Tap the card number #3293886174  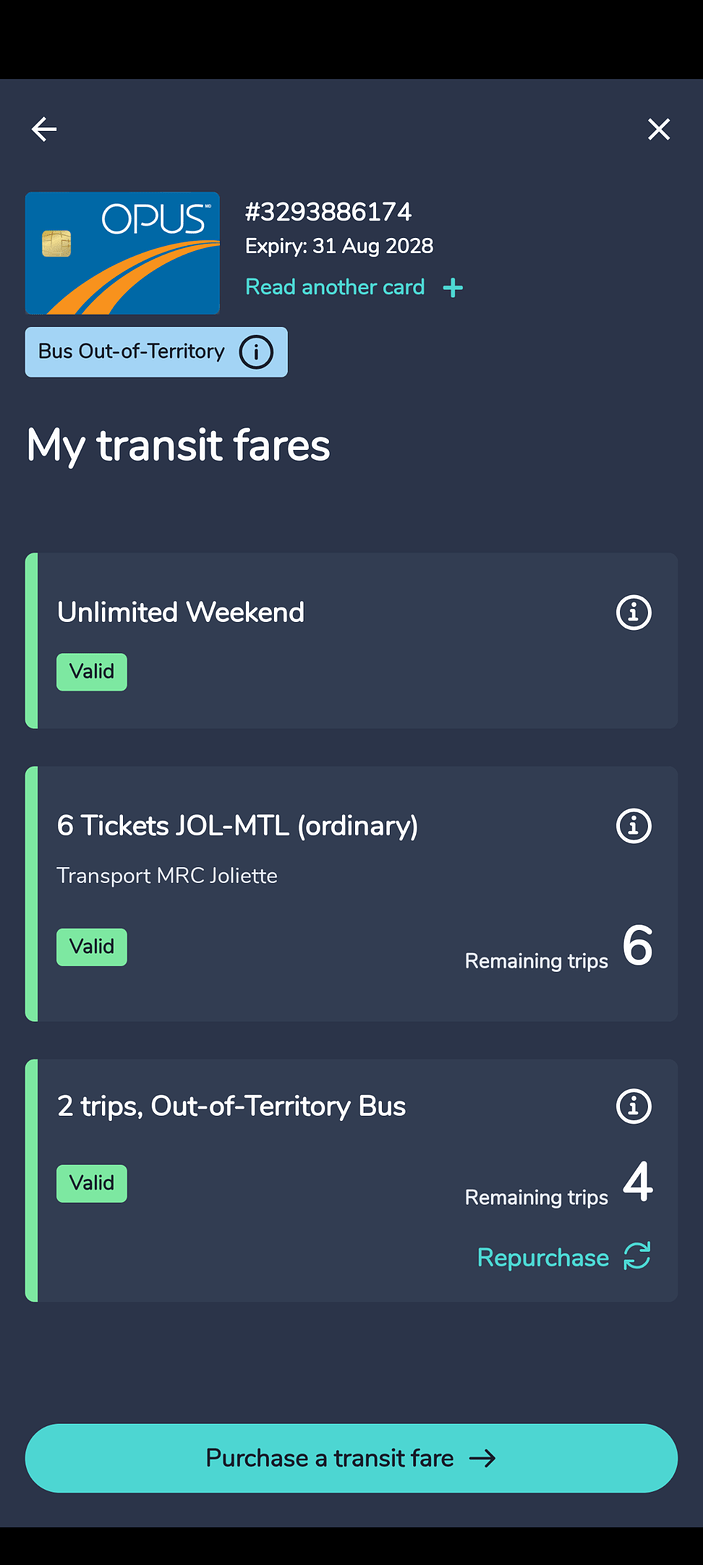tap(328, 212)
